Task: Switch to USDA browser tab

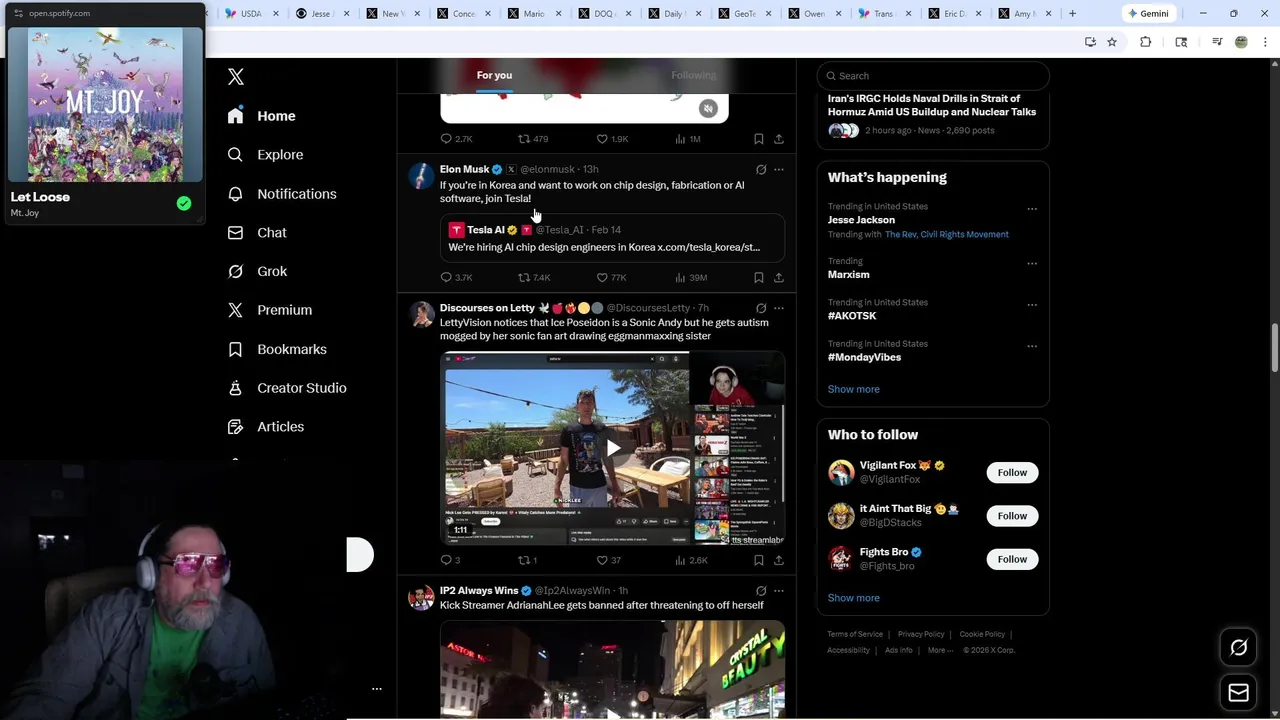Action: point(246,14)
